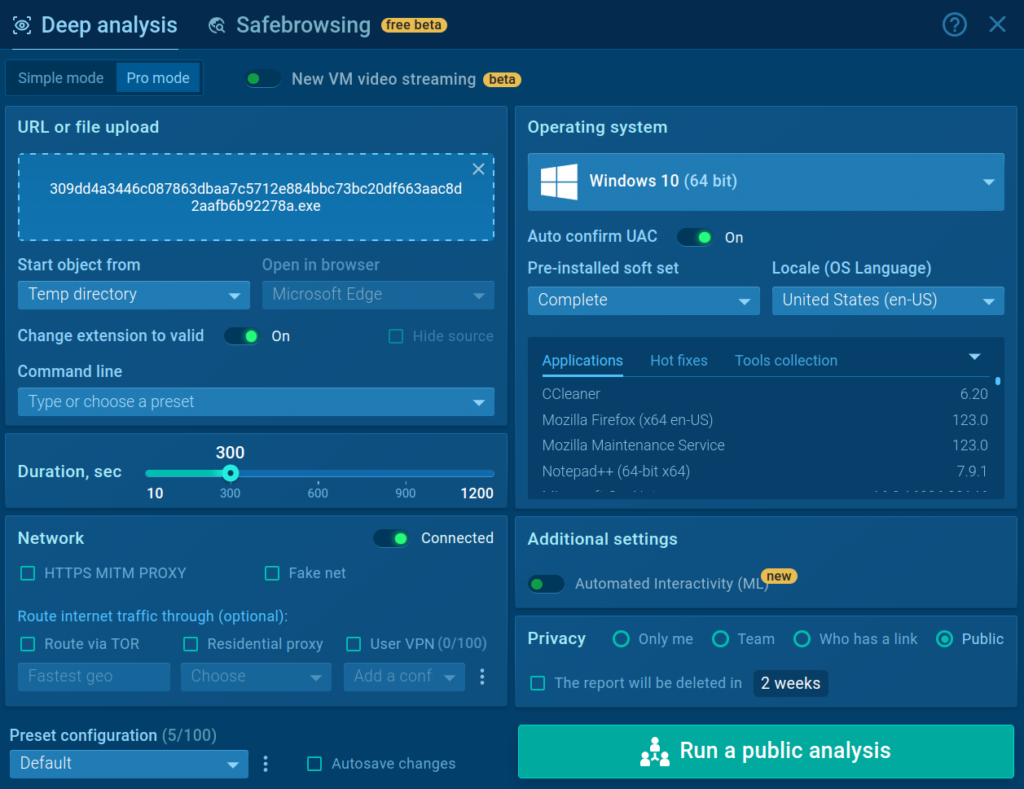Select the Only me privacy option
1024x789 pixels.
(x=621, y=639)
